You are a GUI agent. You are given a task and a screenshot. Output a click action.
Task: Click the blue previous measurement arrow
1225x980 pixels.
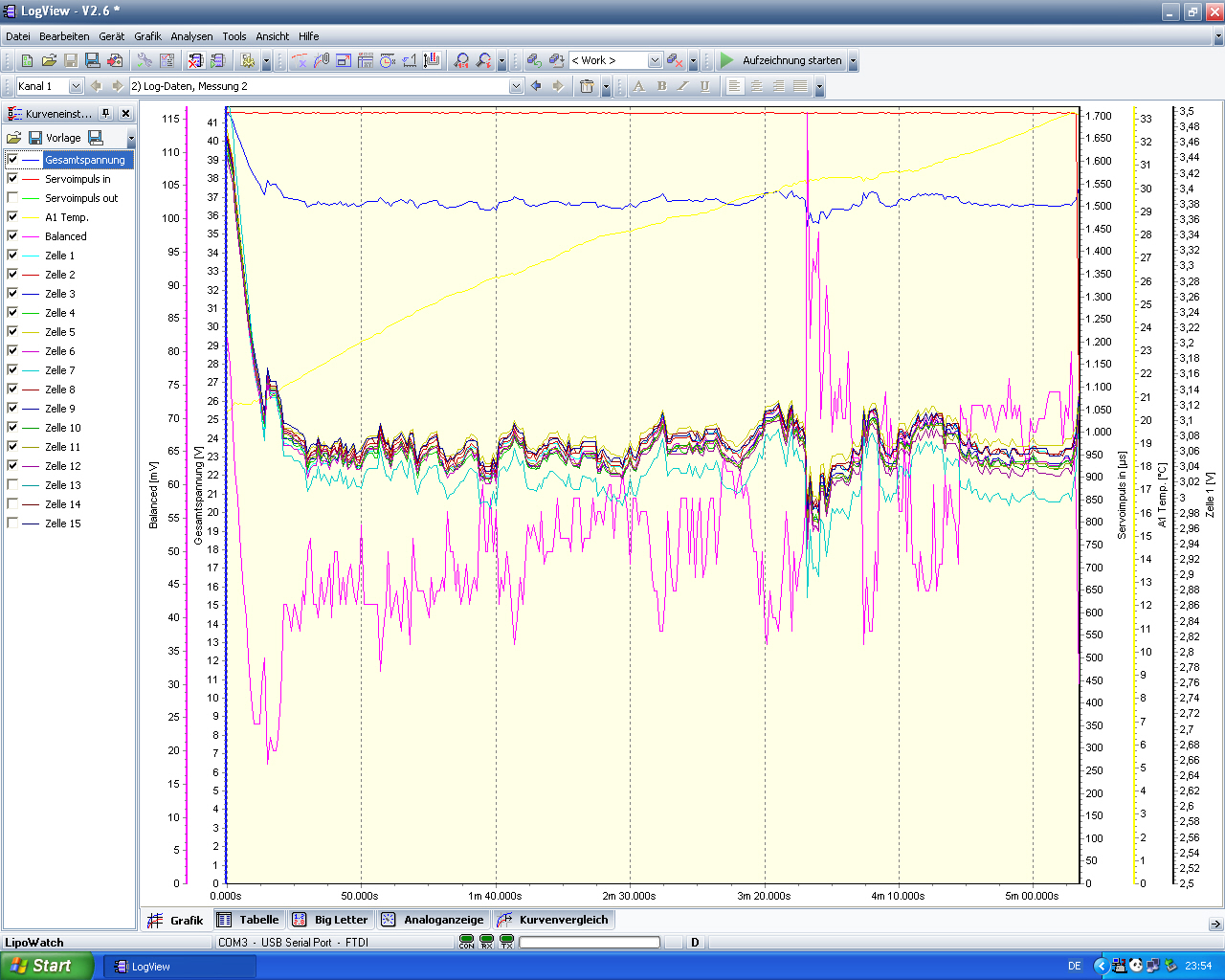point(536,86)
